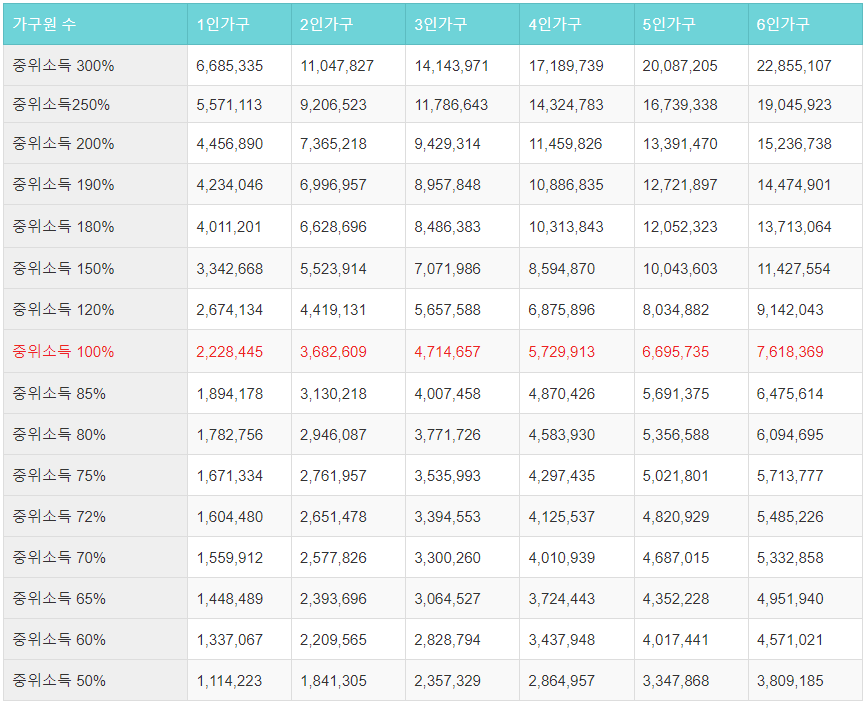Click the value 1,671,334
The height and width of the screenshot is (707, 867).
[x=230, y=475]
